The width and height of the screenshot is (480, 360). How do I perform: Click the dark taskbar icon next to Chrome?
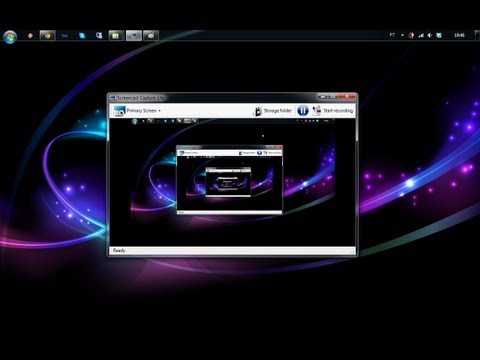click(65, 35)
